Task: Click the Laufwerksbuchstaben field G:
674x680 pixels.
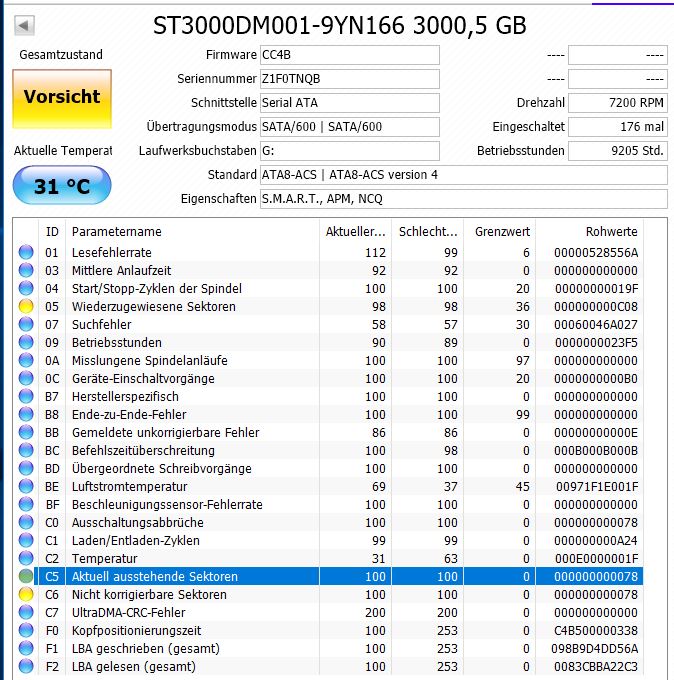Action: [350, 151]
